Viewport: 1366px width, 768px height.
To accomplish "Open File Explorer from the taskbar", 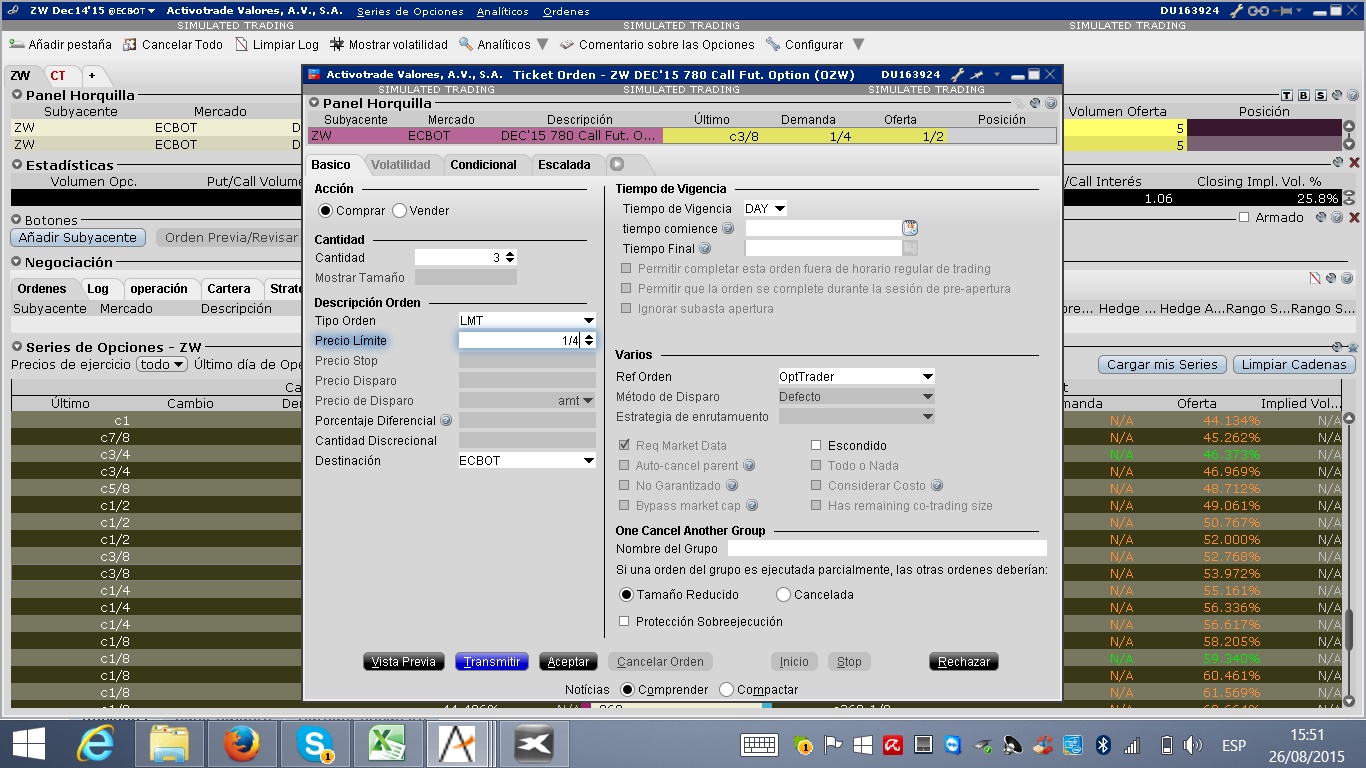I will tap(168, 745).
